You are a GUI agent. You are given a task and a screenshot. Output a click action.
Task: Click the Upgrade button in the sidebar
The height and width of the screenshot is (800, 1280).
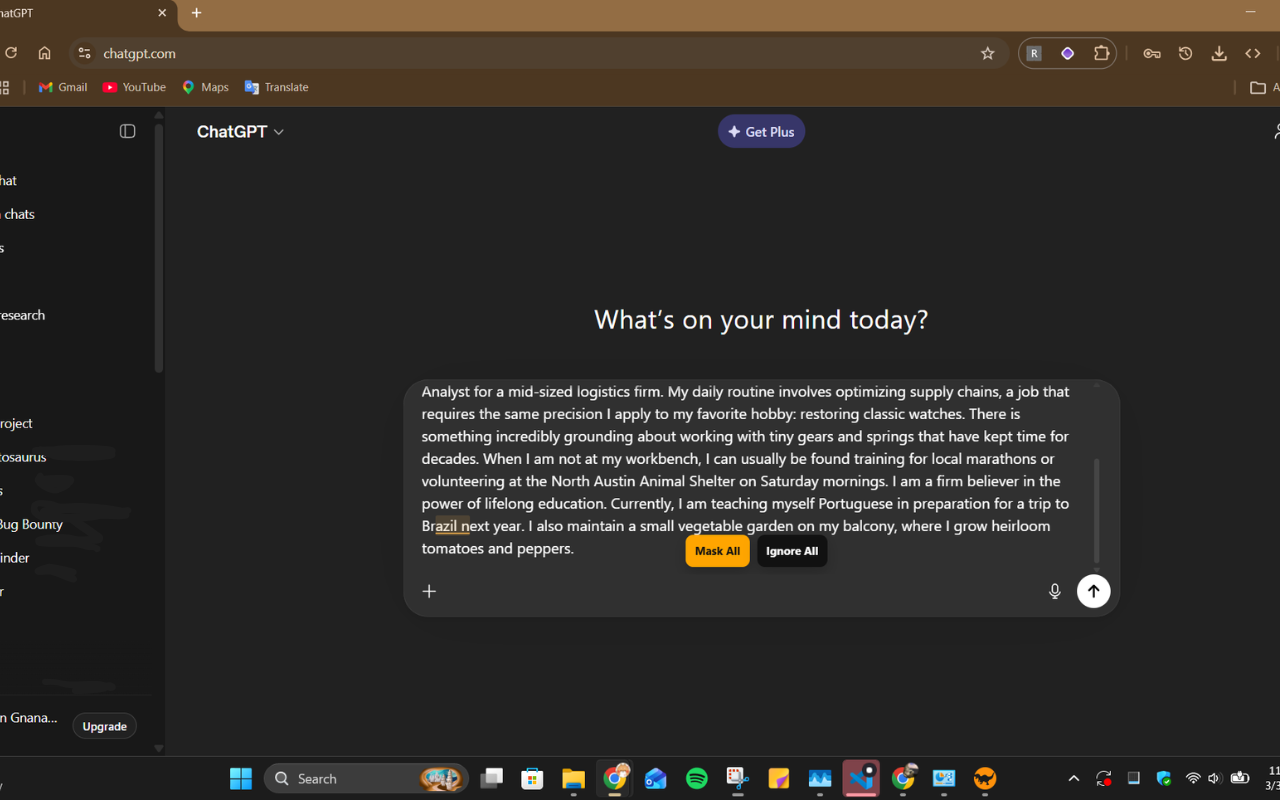click(x=105, y=726)
